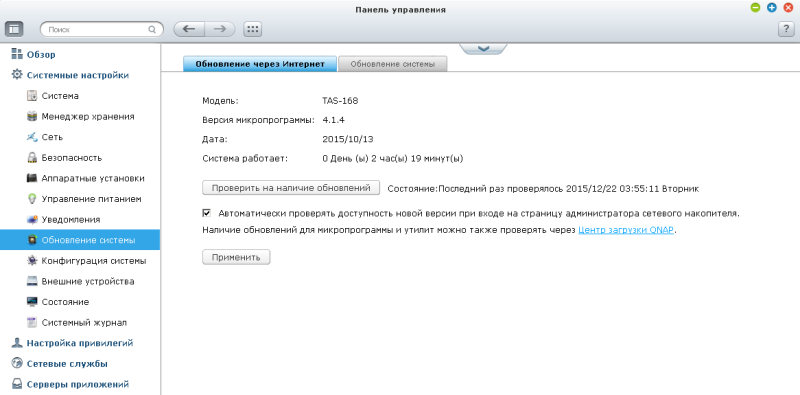Click the search magnifier icon
This screenshot has width=800, height=395.
click(x=152, y=30)
